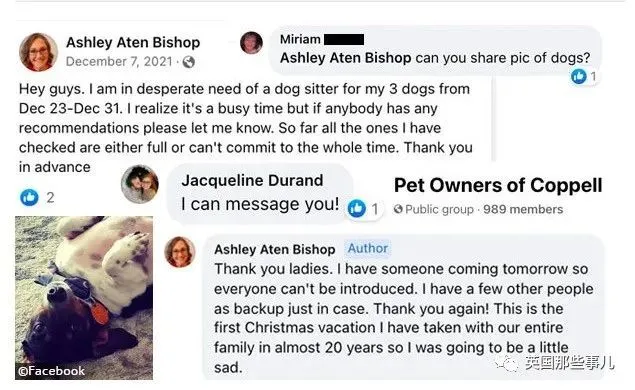
Task: Click the Author badge
Action: click(368, 248)
